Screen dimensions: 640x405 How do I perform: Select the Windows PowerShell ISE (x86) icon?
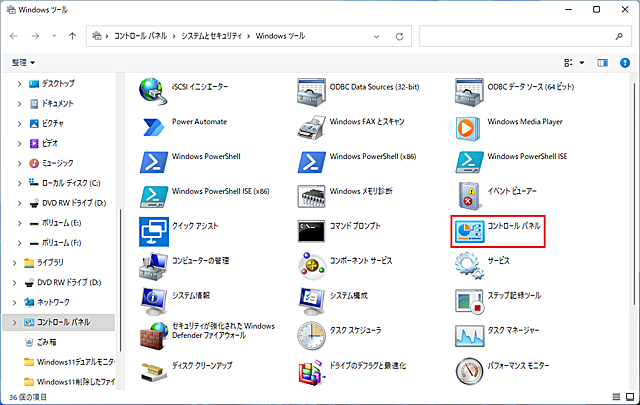153,196
